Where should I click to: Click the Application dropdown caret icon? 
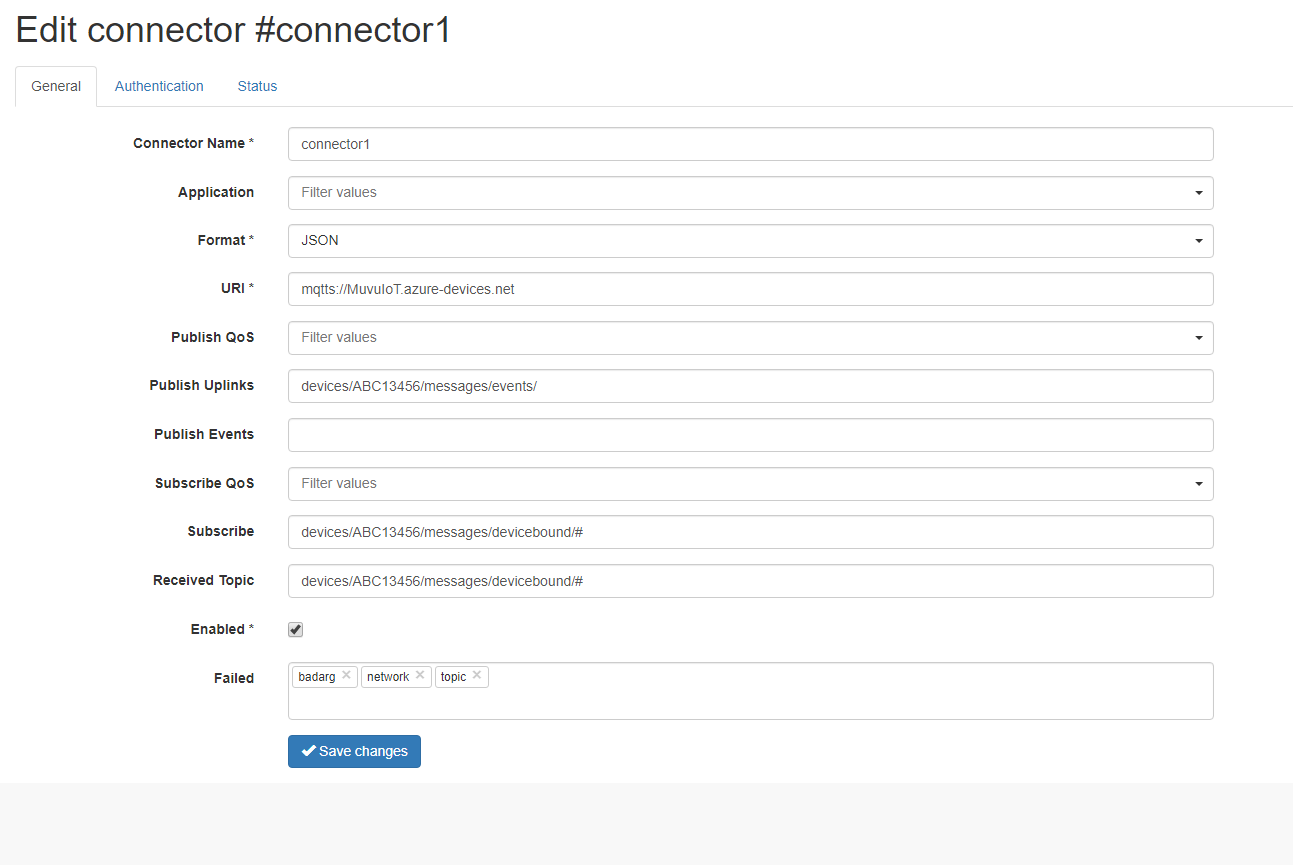pyautogui.click(x=1198, y=193)
